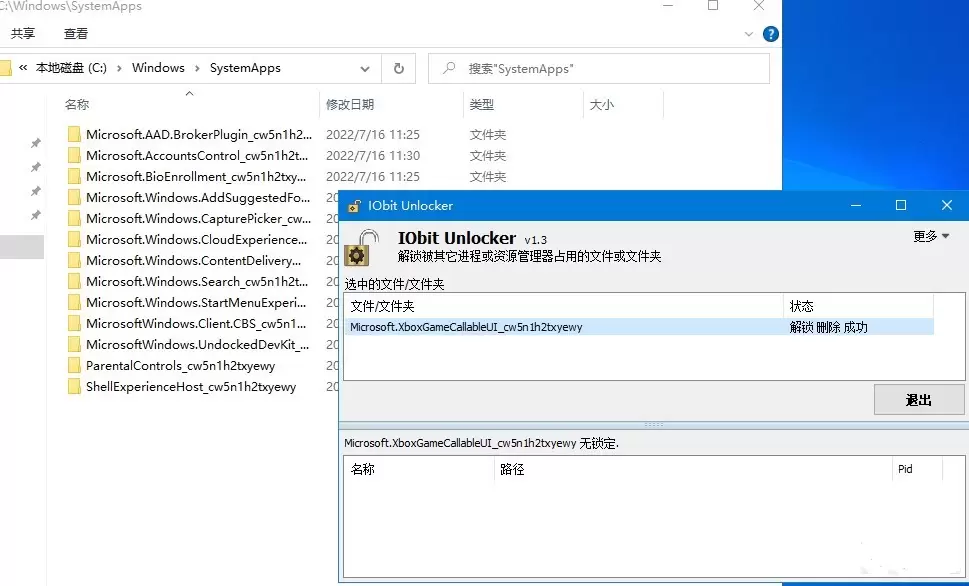Viewport: 969px width, 586px height.
Task: Sort files by the 类型 column
Action: pos(481,104)
